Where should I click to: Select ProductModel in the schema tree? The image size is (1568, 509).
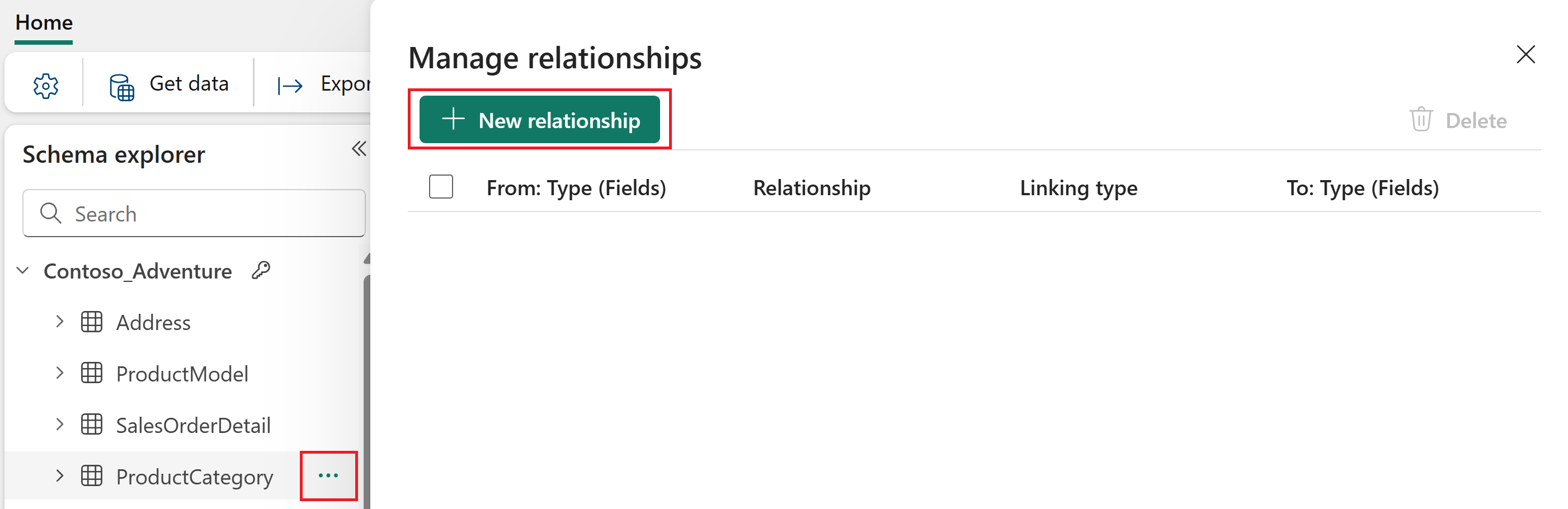click(x=182, y=373)
